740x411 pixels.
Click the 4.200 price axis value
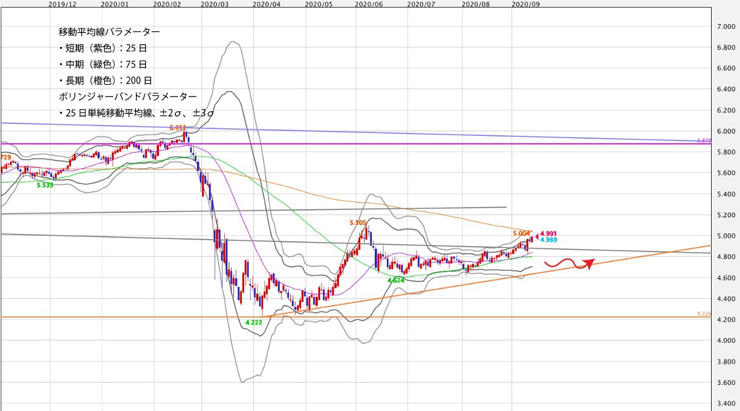726,319
